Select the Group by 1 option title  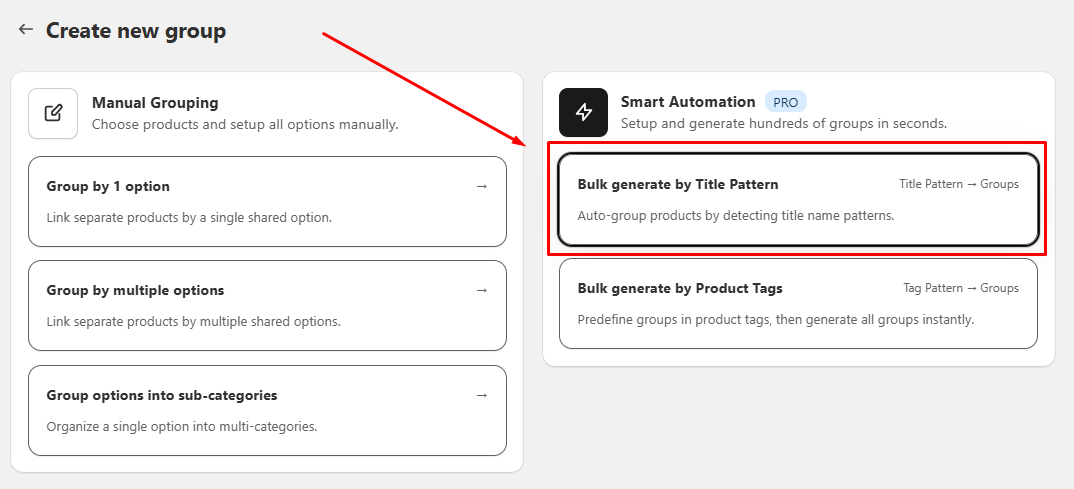(x=108, y=186)
